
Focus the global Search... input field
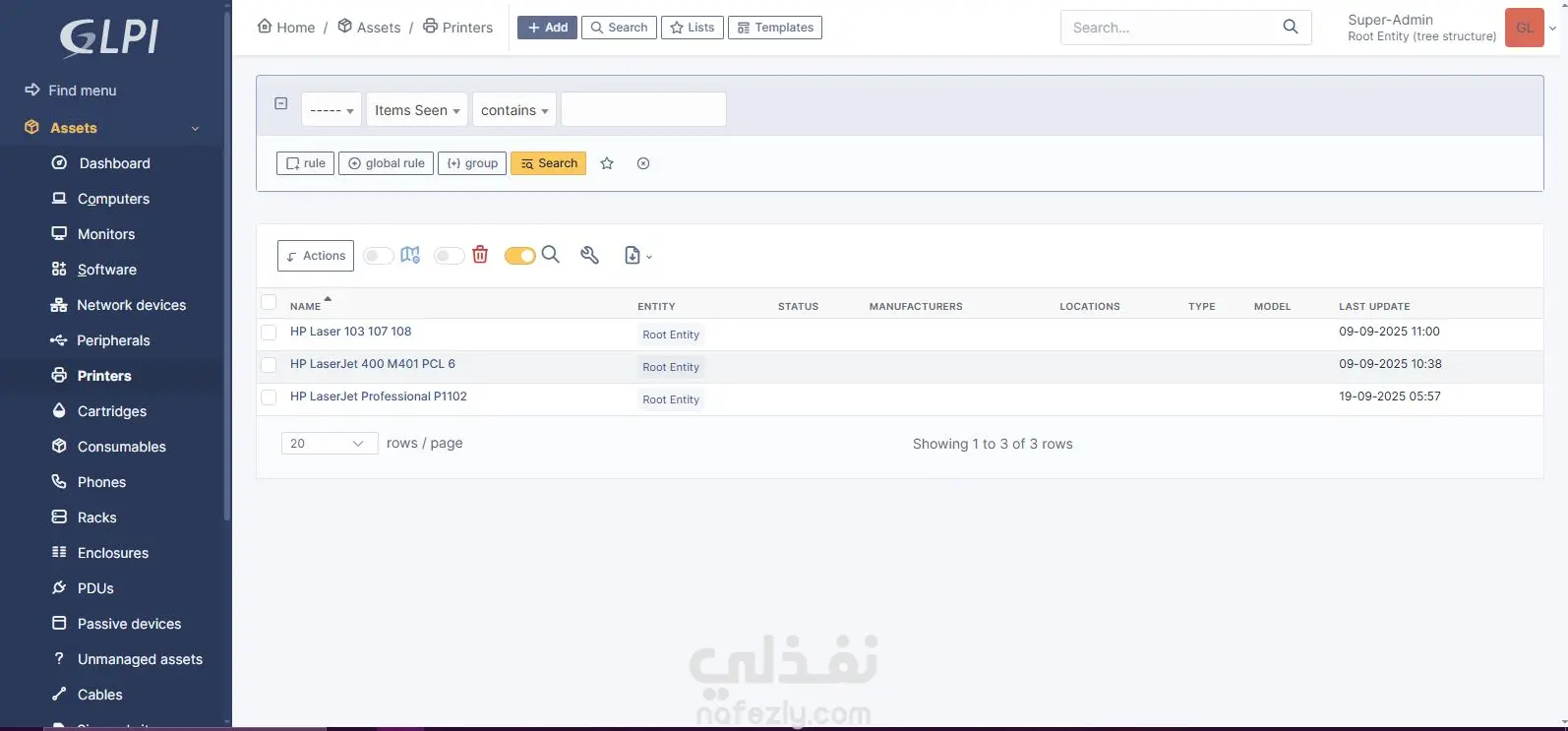pos(1171,28)
